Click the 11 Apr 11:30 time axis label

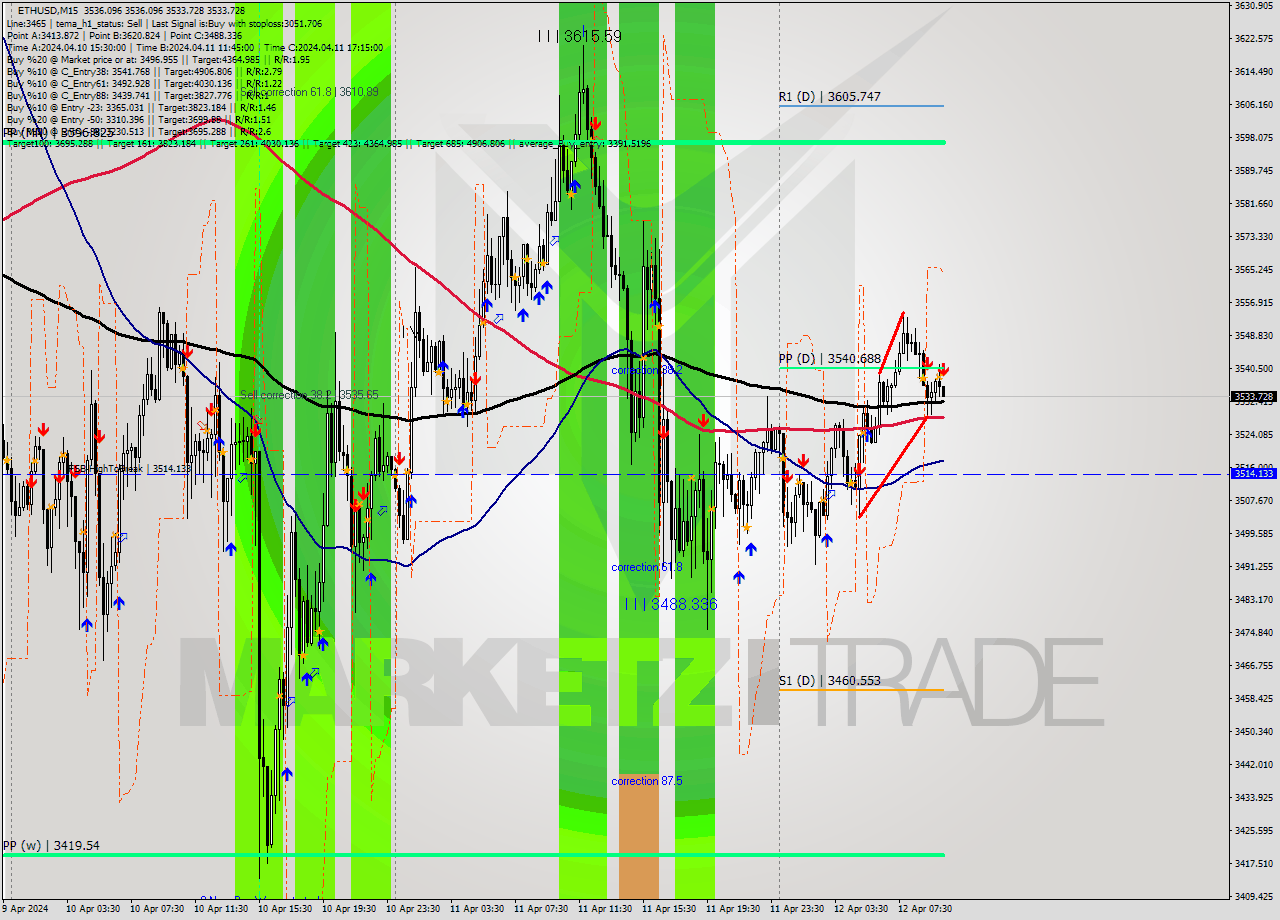tap(606, 909)
